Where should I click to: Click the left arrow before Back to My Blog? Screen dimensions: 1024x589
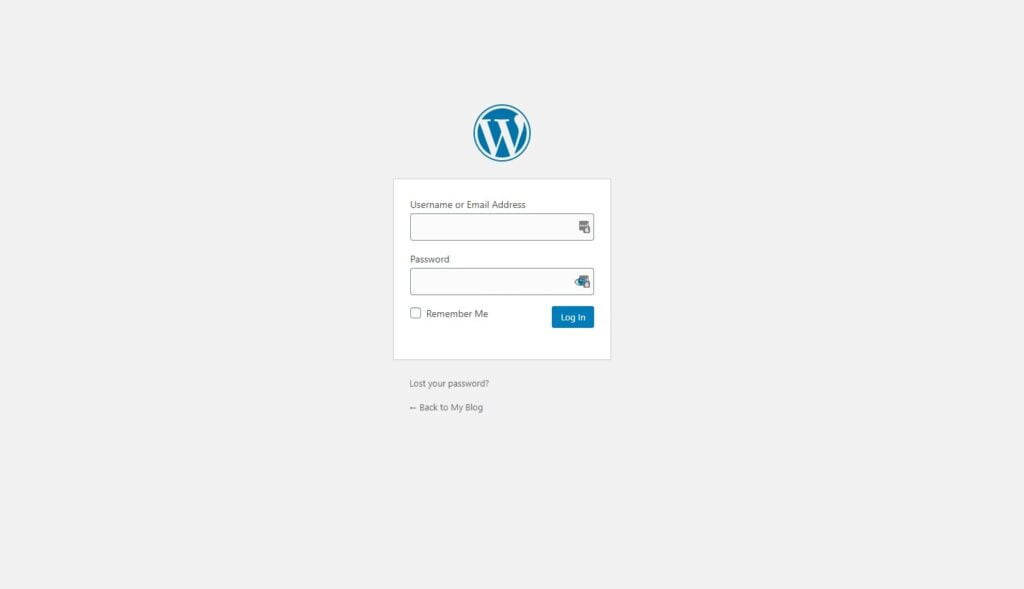click(x=413, y=407)
